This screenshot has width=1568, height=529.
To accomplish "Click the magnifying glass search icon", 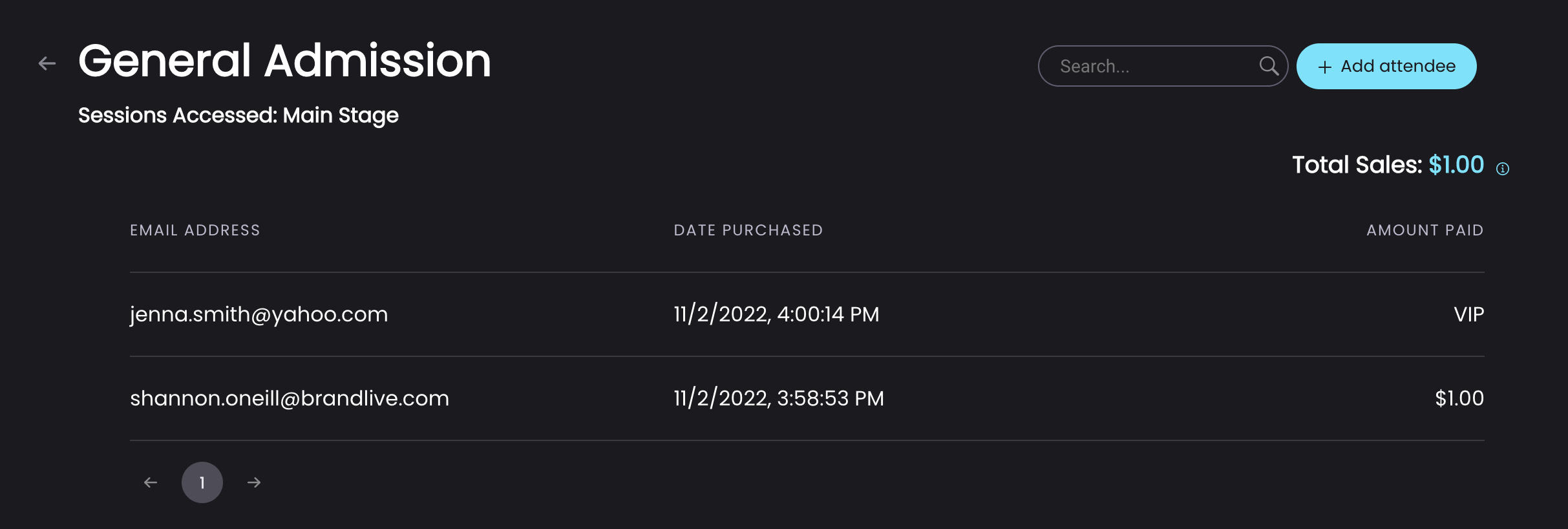I will pos(1269,66).
